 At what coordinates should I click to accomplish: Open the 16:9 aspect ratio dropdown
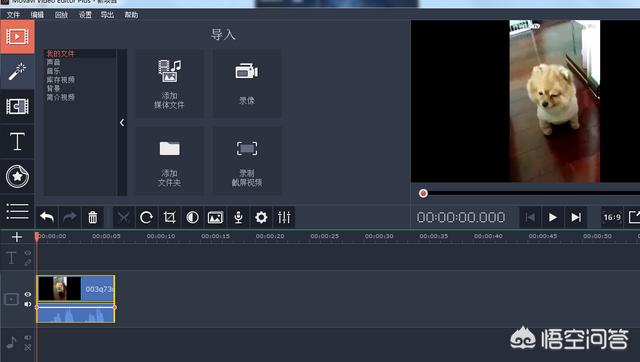(x=612, y=218)
